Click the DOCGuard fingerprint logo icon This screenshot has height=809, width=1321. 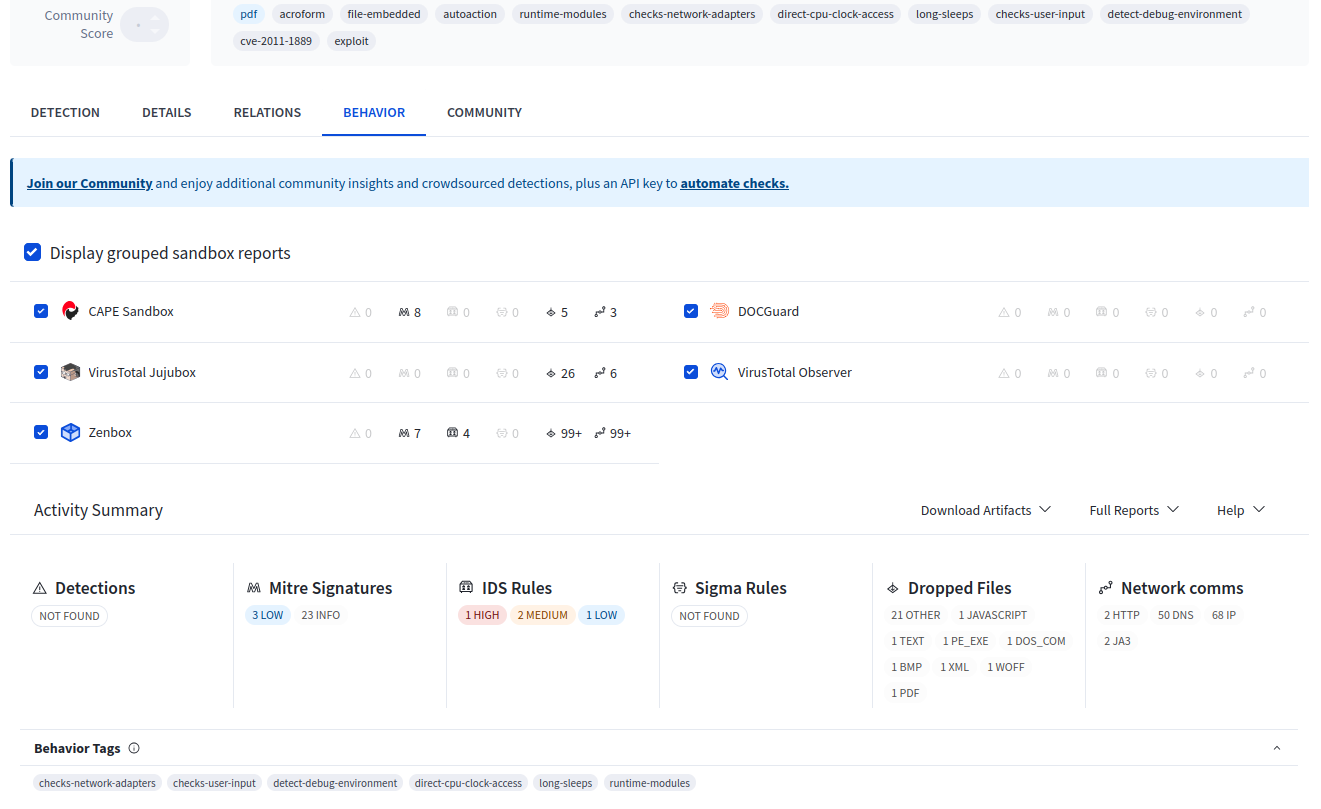720,311
